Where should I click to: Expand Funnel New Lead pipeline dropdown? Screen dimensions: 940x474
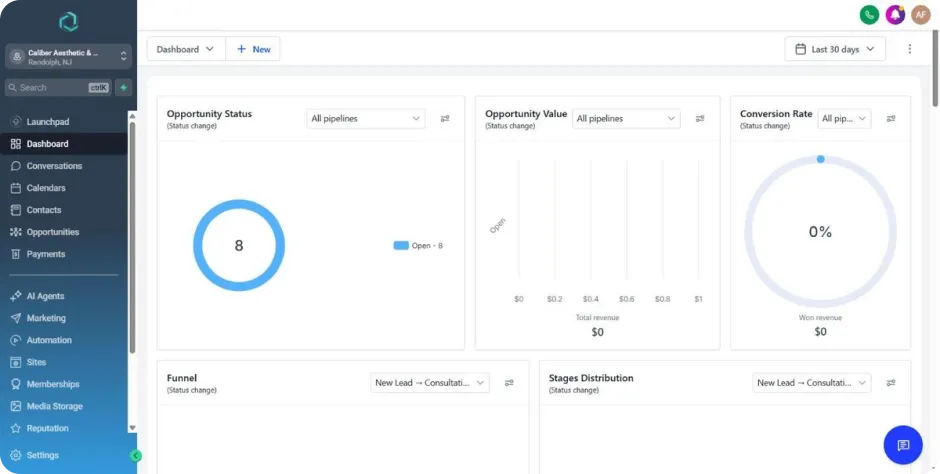click(430, 383)
